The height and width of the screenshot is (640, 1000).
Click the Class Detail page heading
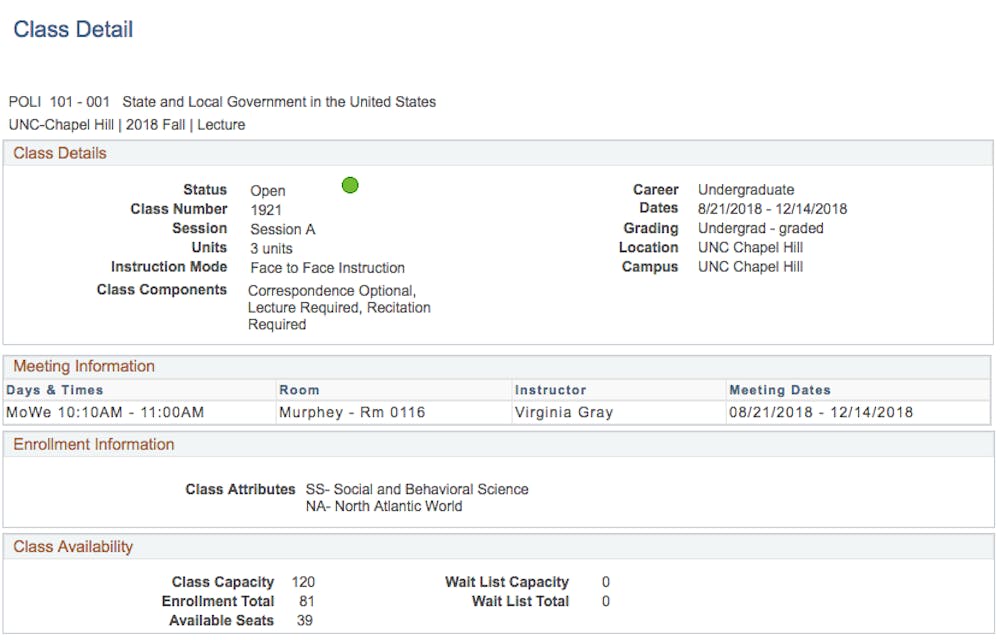point(73,29)
